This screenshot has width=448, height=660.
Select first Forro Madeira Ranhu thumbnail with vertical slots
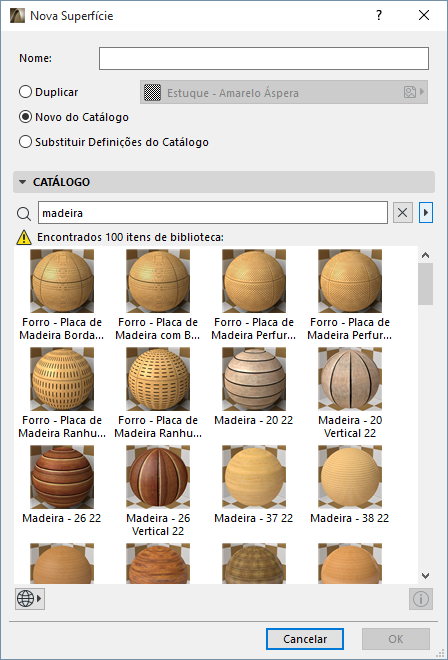click(x=62, y=379)
